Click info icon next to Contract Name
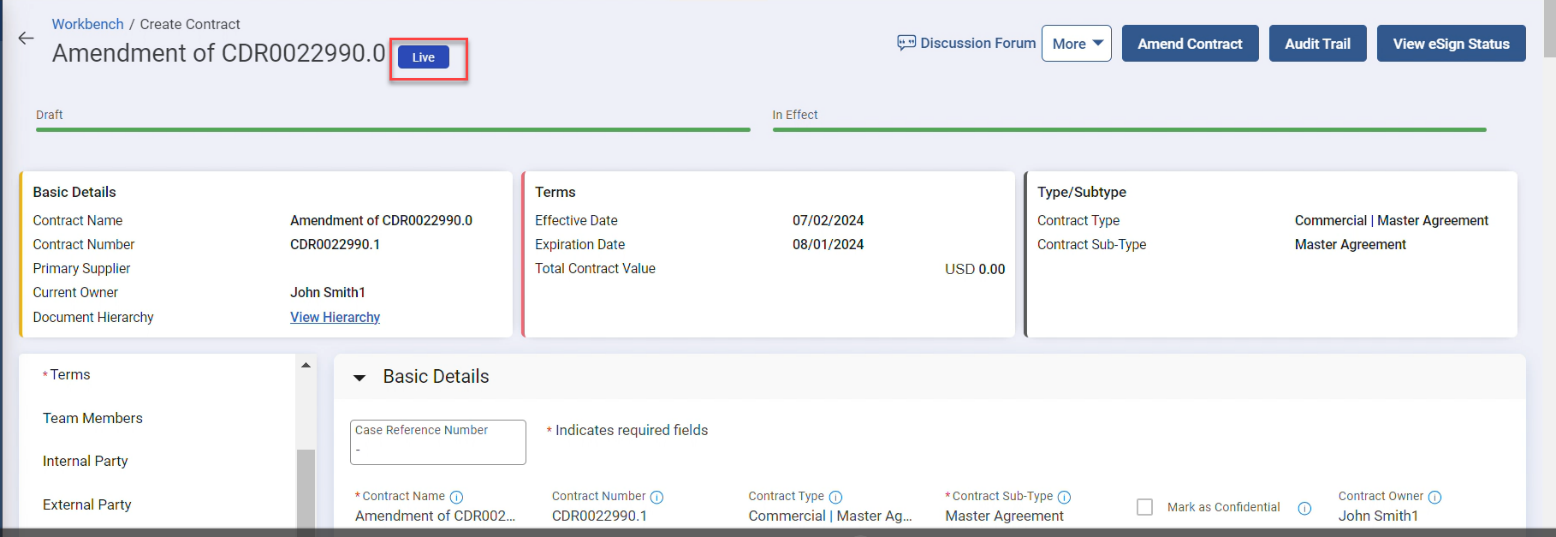This screenshot has width=1556, height=537. [x=456, y=497]
